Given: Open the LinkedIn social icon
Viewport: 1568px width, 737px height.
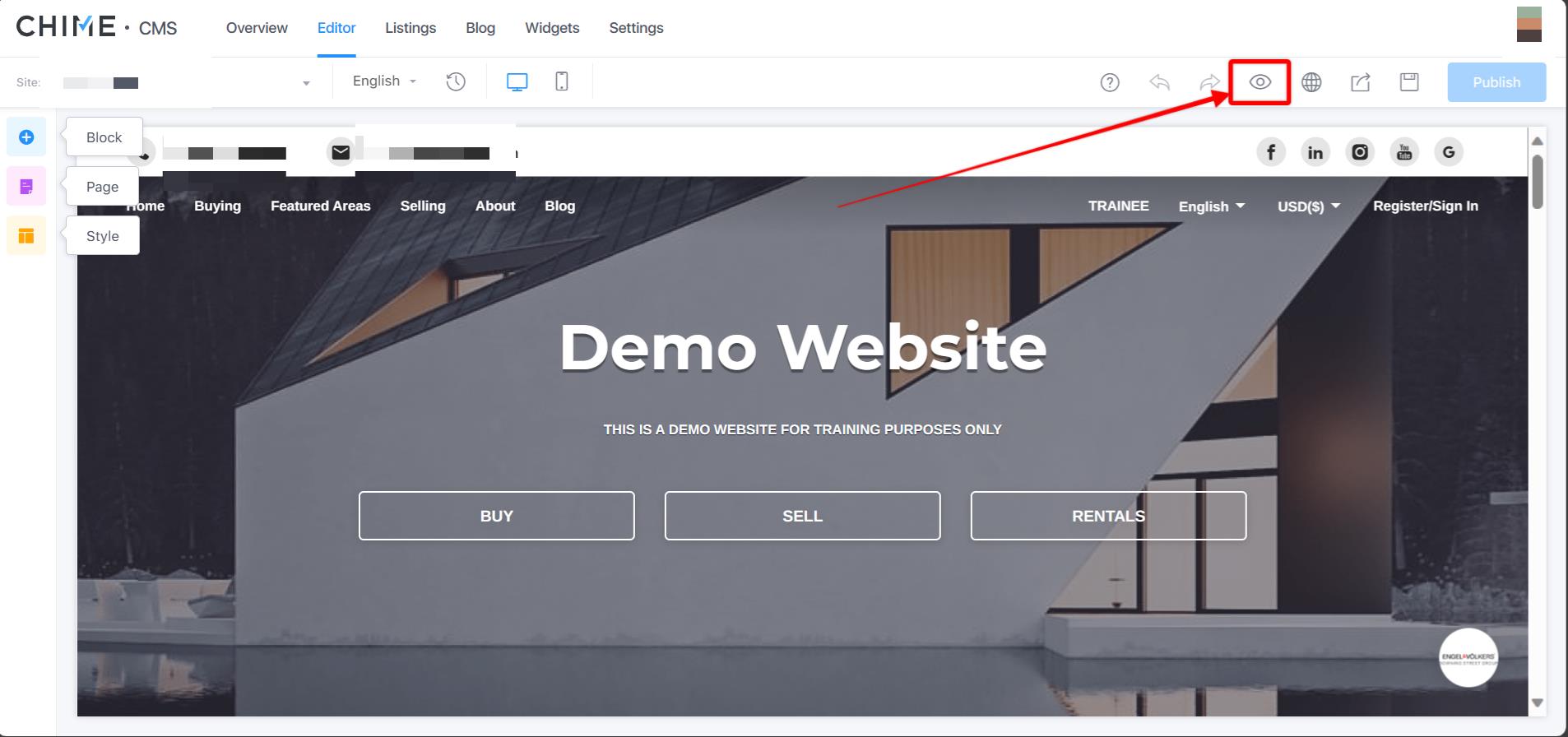Looking at the screenshot, I should pos(1315,152).
